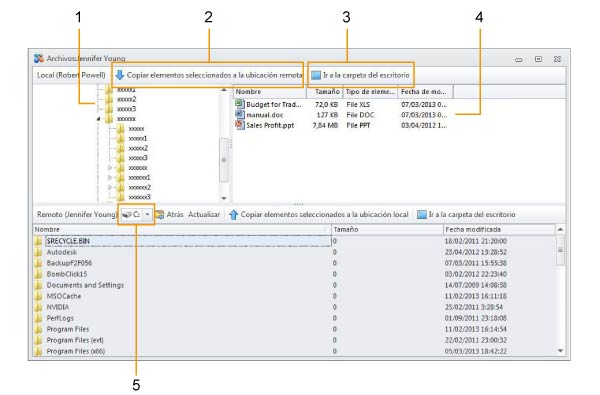Sort local files by Tamaño column
This screenshot has width=600, height=395.
click(x=324, y=92)
